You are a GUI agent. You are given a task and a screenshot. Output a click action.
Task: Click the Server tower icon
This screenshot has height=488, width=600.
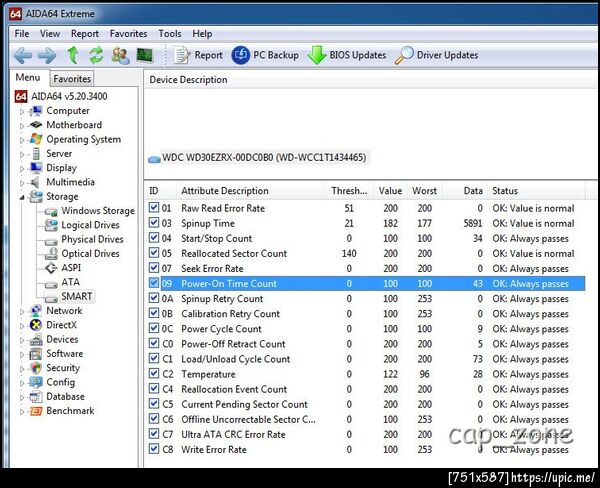point(36,153)
